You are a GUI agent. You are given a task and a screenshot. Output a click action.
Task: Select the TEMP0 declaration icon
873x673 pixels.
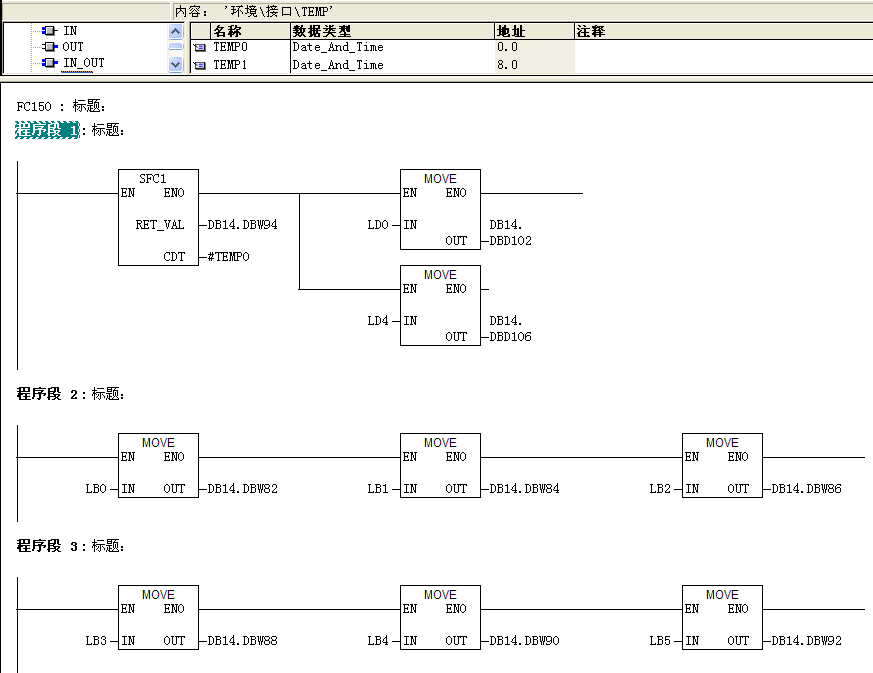(200, 46)
